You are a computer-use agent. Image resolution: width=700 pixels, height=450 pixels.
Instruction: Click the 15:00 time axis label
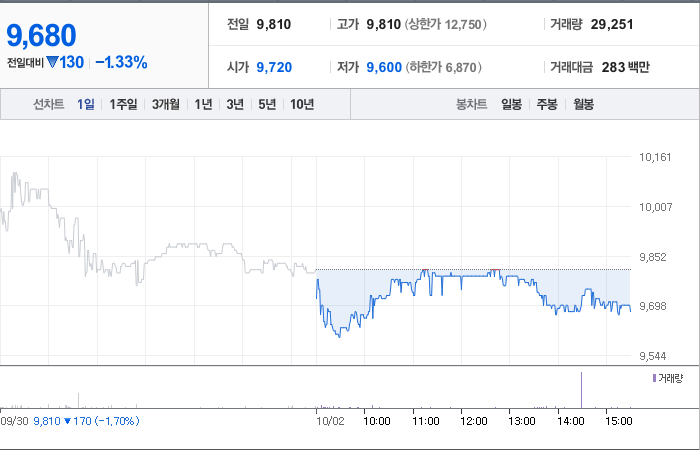coord(619,421)
